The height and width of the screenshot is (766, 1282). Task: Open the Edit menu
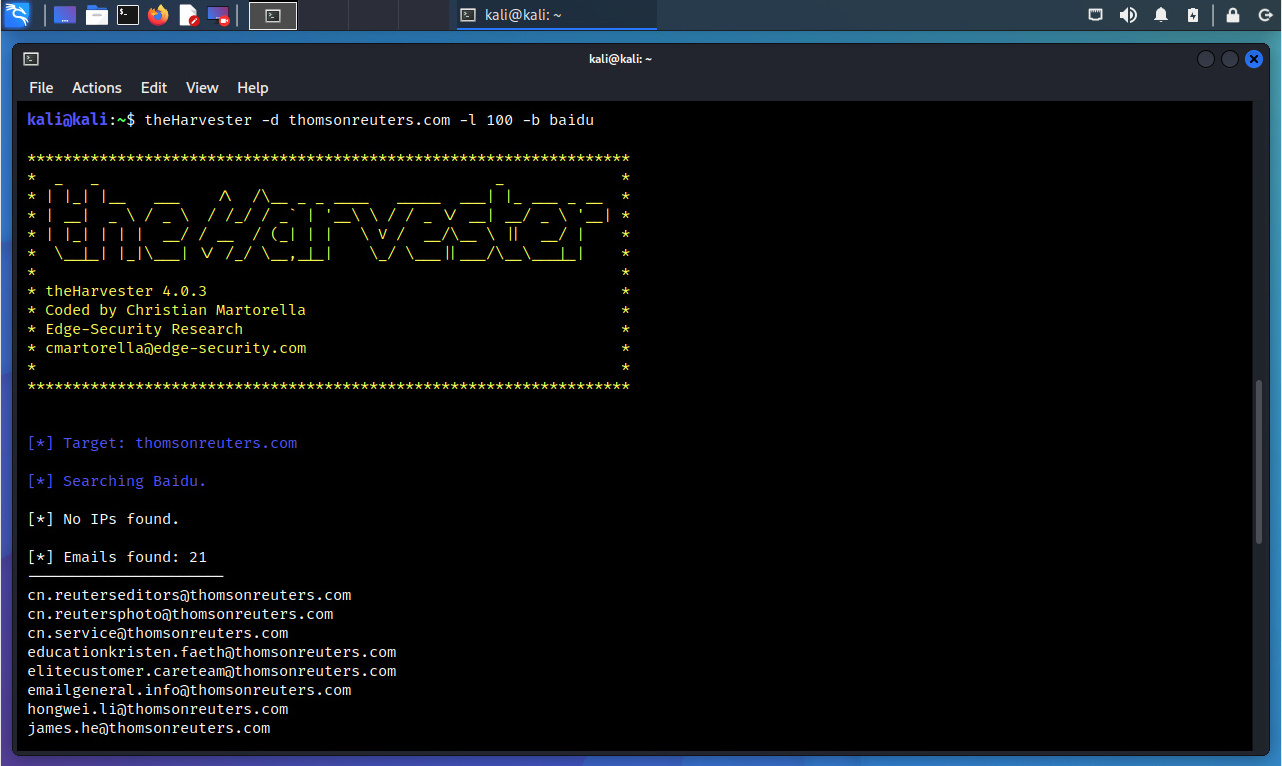[x=154, y=88]
